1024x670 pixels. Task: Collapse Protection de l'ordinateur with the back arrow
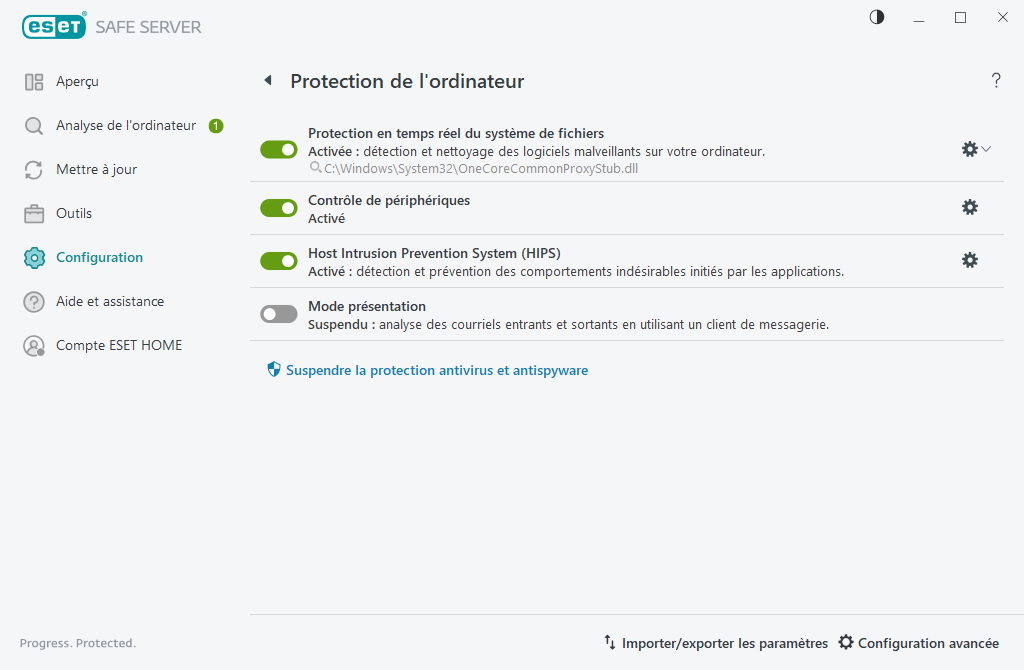(x=267, y=80)
